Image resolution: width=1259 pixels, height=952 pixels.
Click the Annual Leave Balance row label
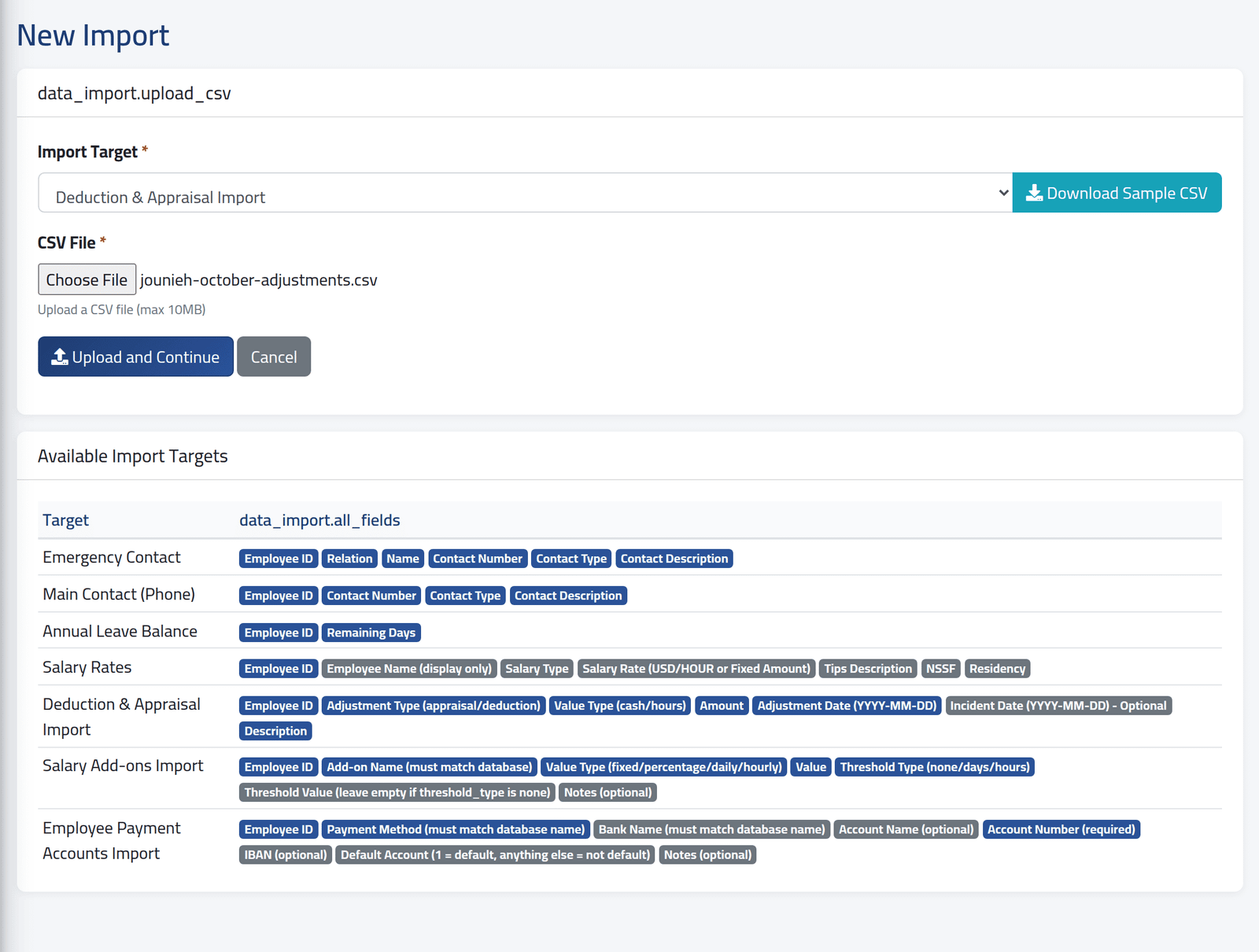(120, 631)
